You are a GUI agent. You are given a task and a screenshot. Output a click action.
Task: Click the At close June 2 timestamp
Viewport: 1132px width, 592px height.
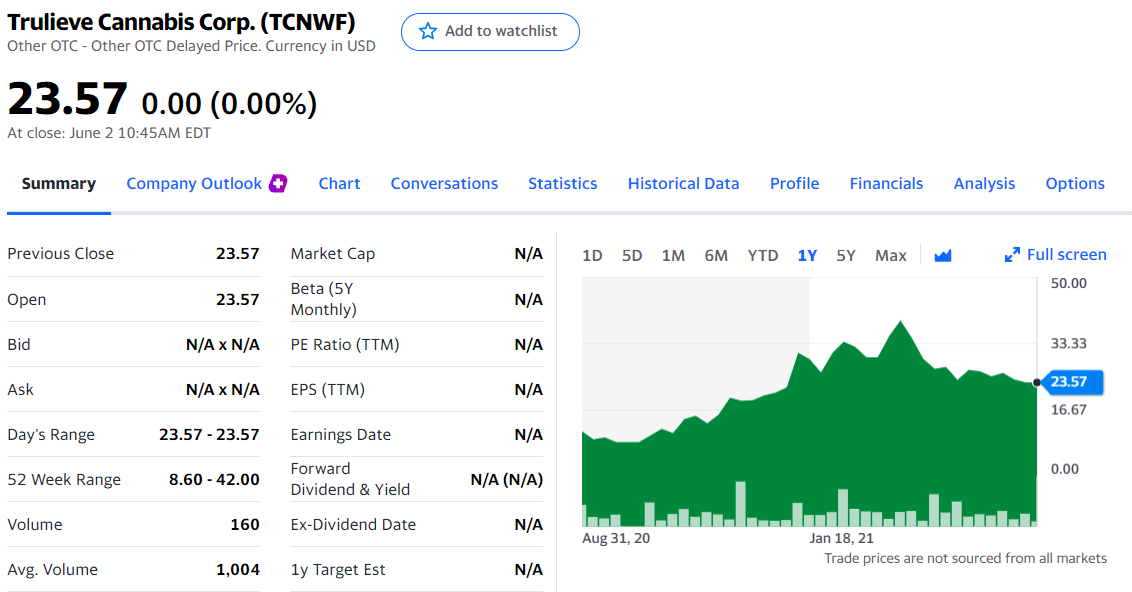[109, 133]
